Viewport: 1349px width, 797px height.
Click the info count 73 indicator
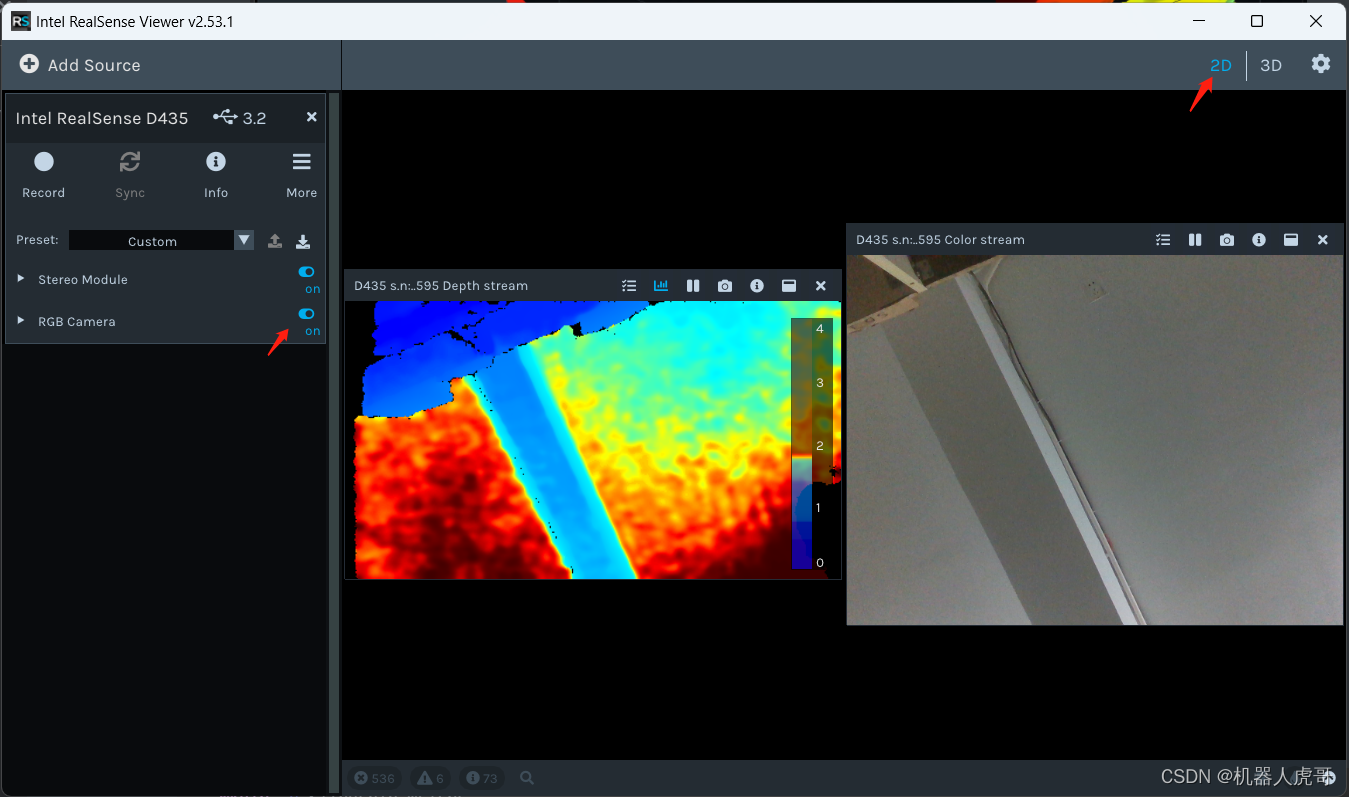[483, 778]
